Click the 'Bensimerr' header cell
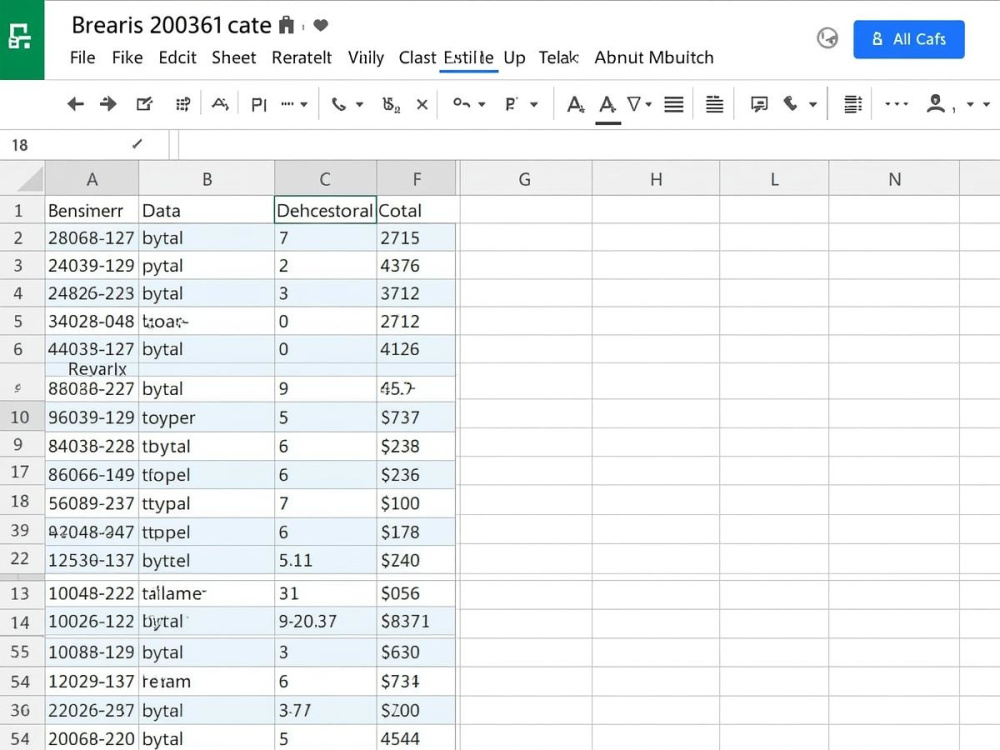The image size is (1000, 750). [x=92, y=210]
